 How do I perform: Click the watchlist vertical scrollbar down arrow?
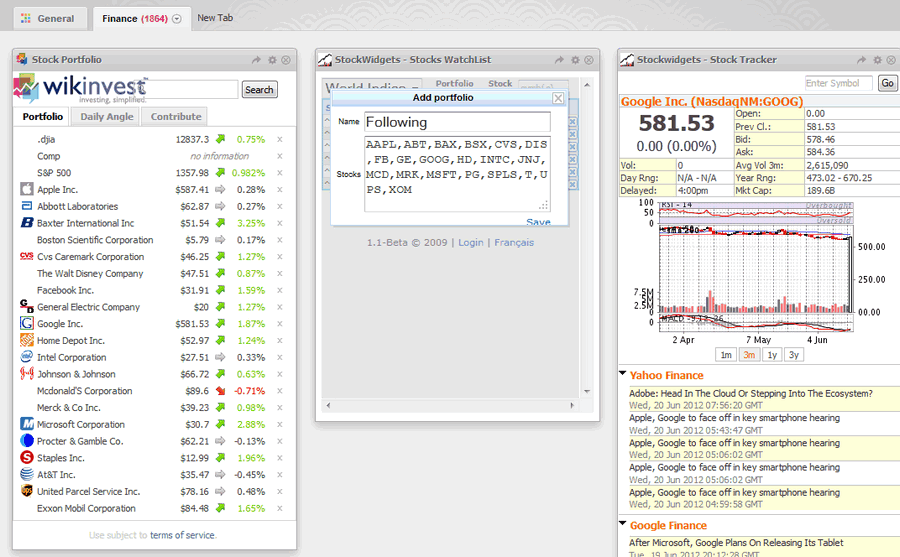(587, 392)
